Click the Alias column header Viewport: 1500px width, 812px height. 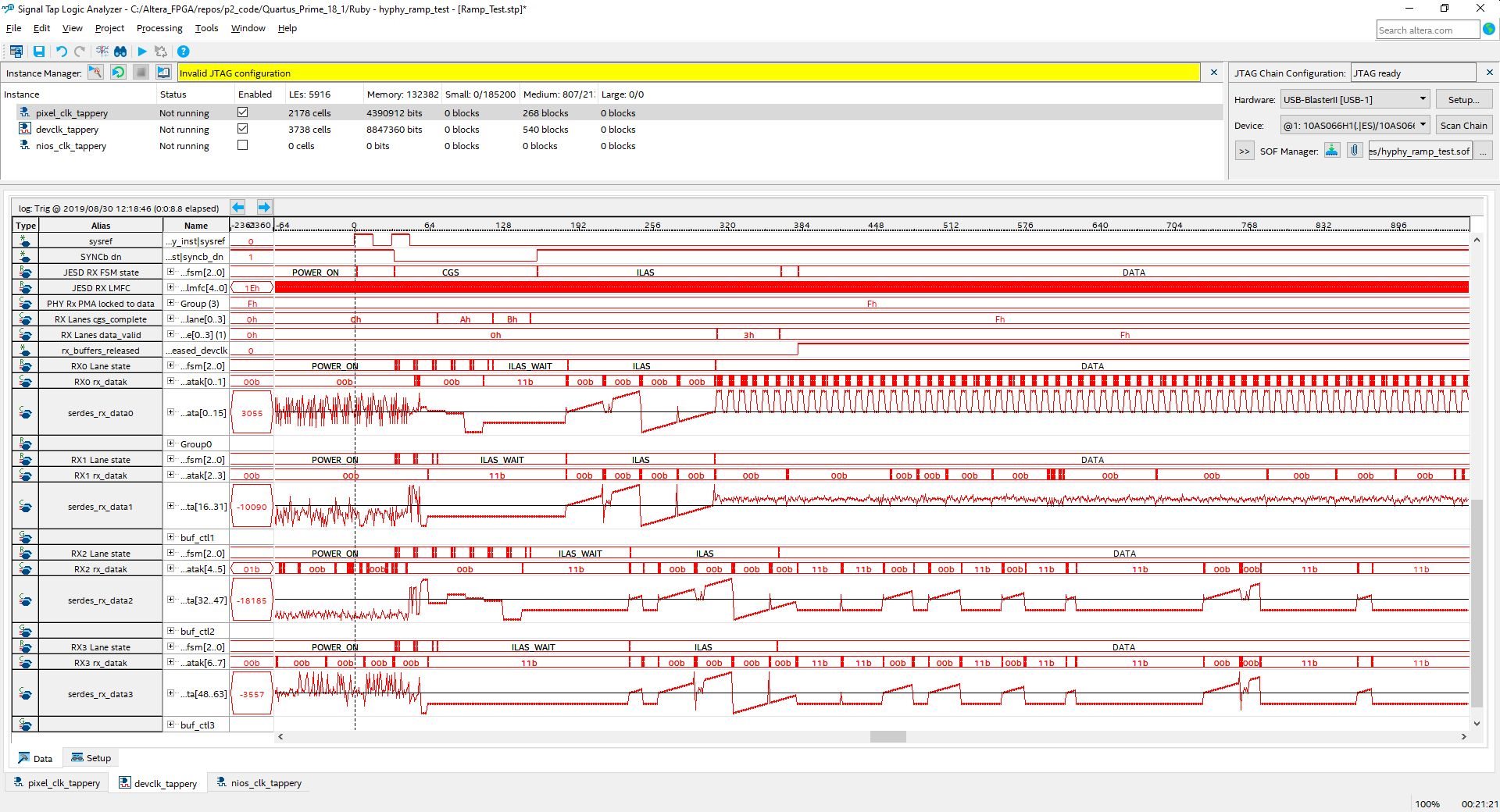[101, 225]
